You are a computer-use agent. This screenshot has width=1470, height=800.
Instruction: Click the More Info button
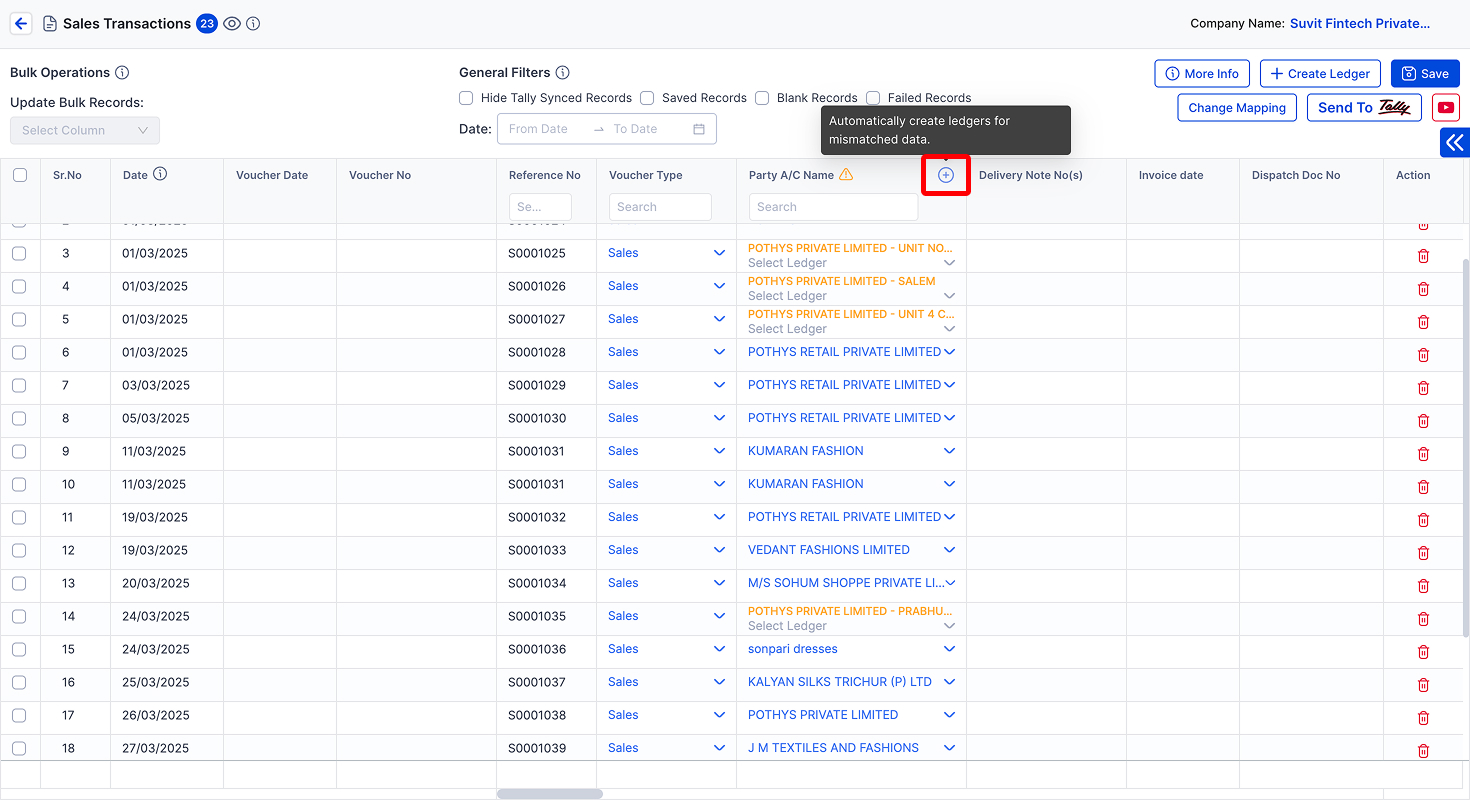pos(1202,74)
